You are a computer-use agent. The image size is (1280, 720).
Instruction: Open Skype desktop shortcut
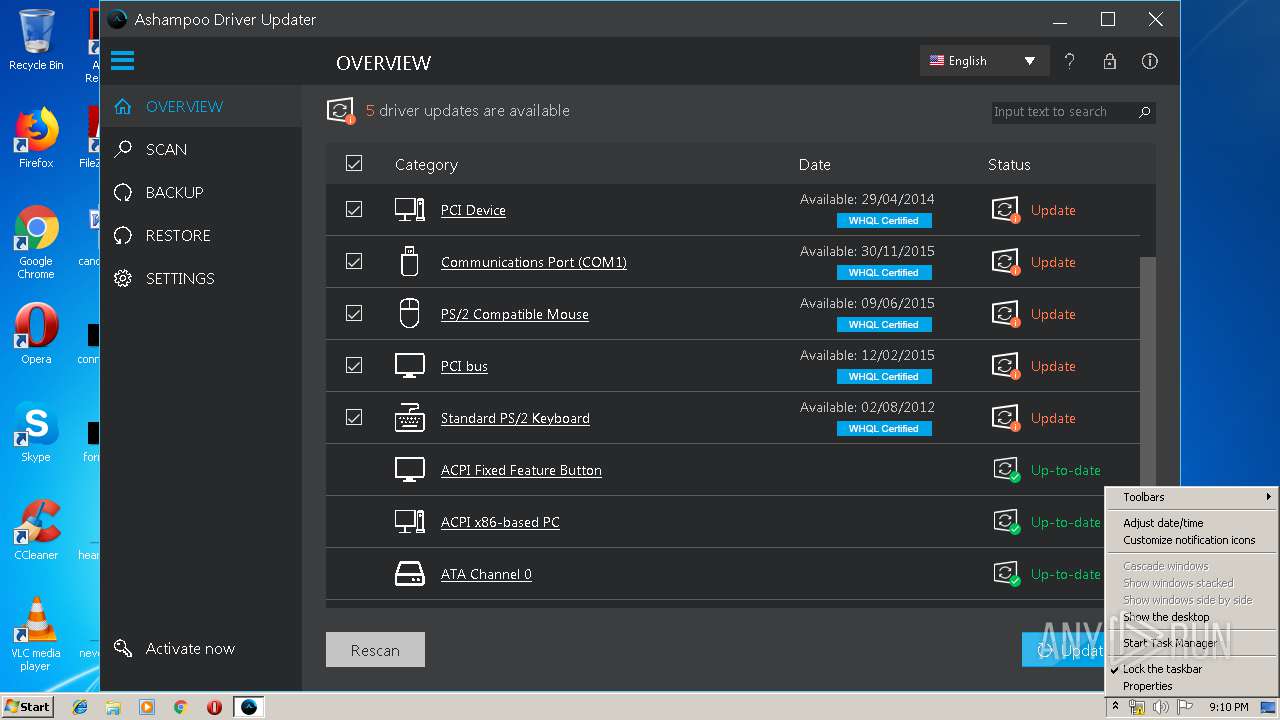(36, 432)
